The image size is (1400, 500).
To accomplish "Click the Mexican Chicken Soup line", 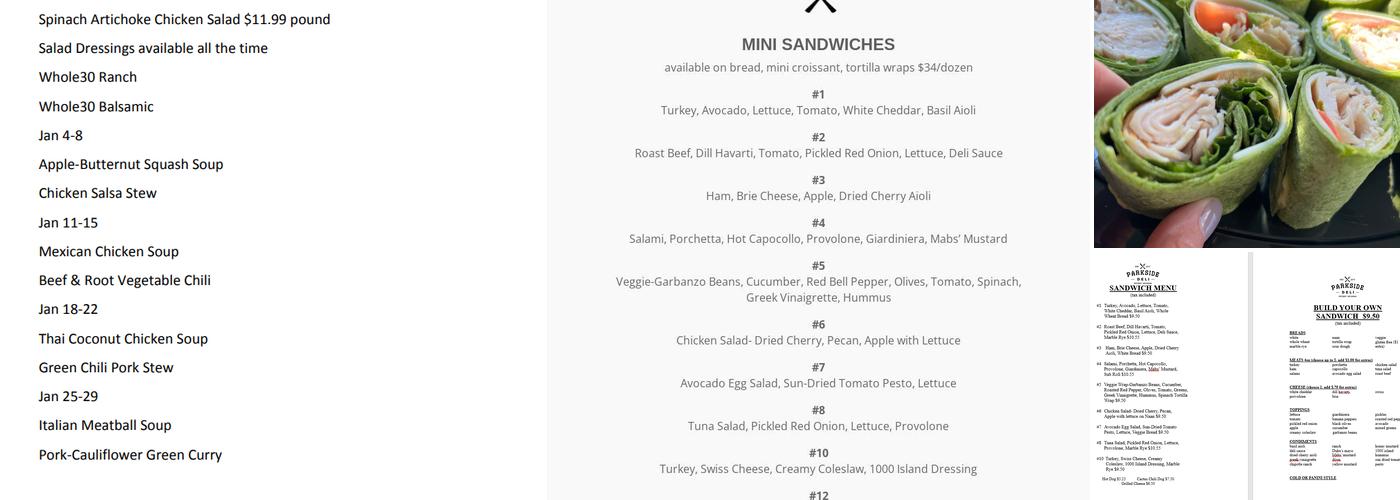I will pos(109,251).
